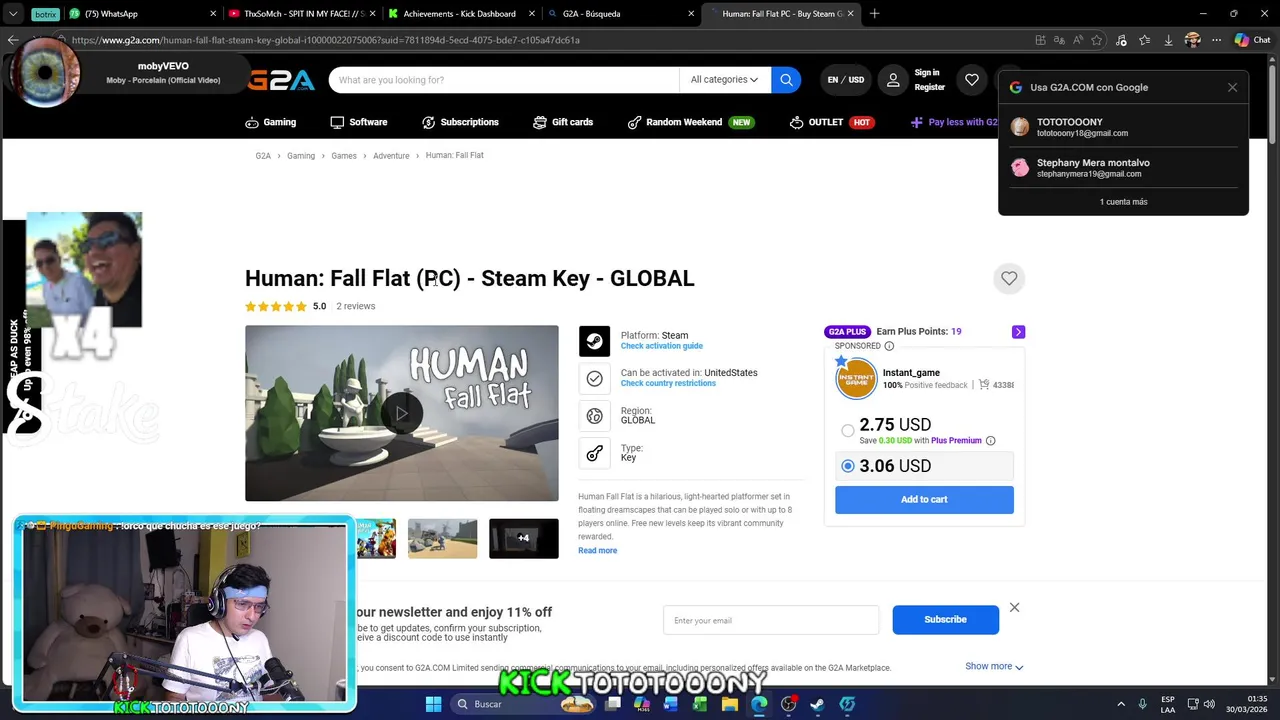
Task: Open the +4 more images thumbnail
Action: pyautogui.click(x=523, y=538)
